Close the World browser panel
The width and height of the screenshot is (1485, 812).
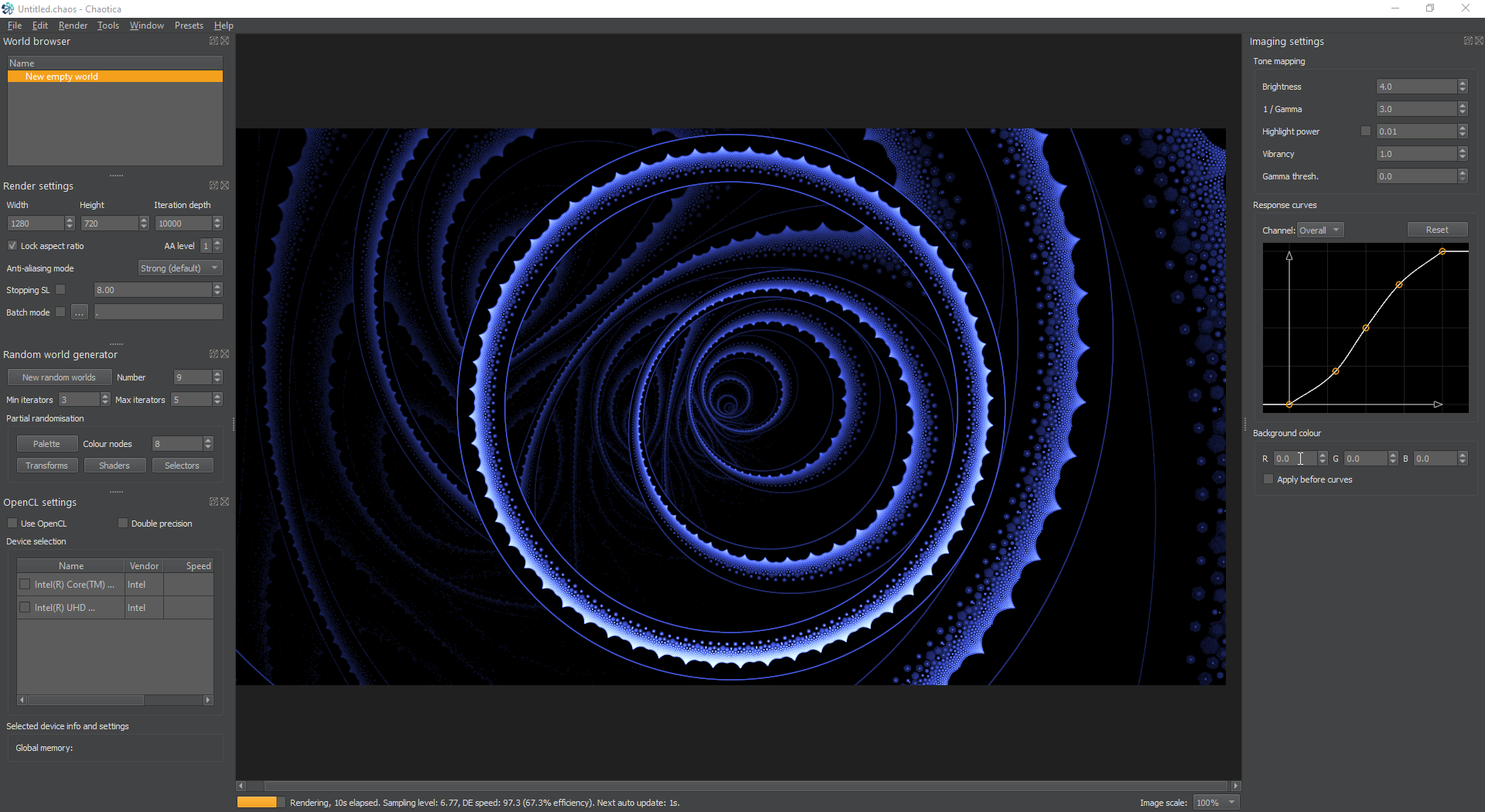coord(225,41)
